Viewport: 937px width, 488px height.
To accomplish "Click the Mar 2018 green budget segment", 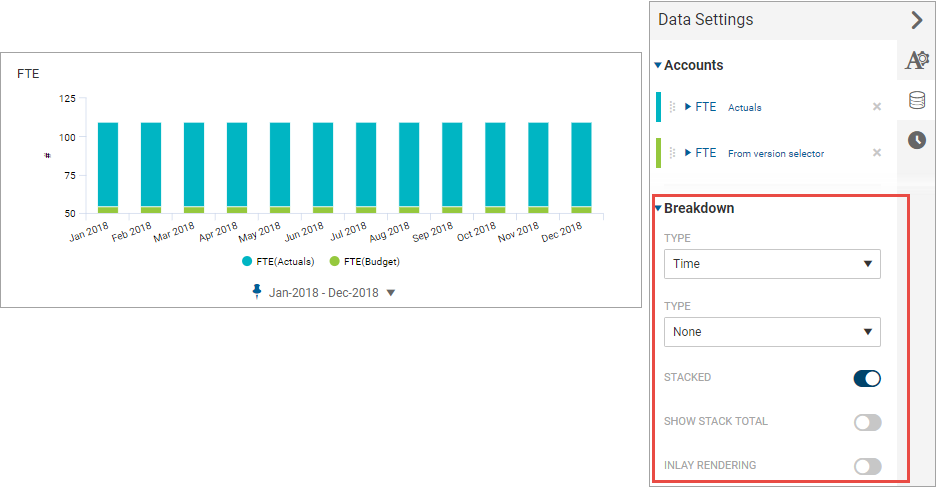I will [194, 210].
